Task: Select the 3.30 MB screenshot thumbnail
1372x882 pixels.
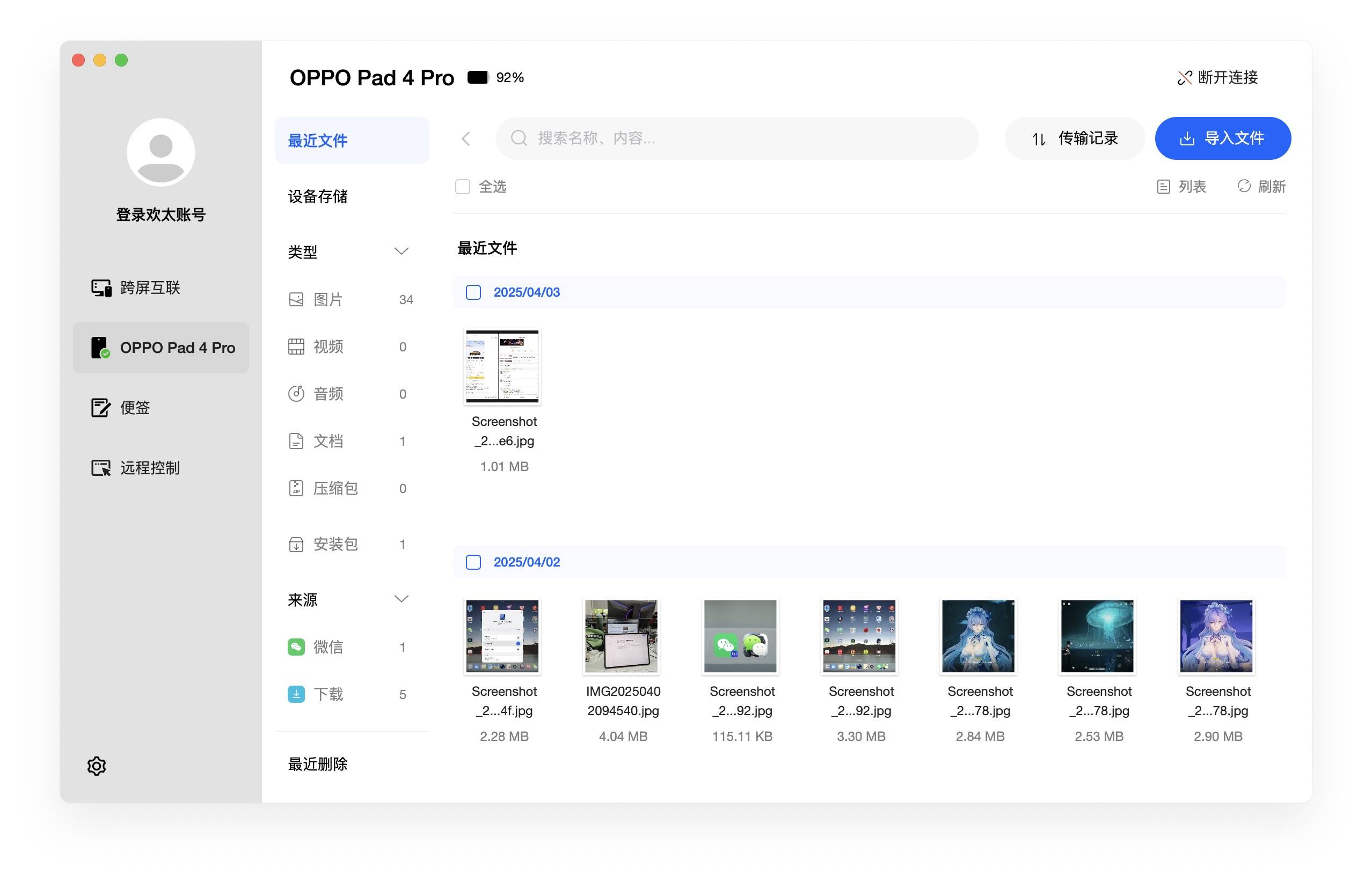Action: click(x=859, y=636)
